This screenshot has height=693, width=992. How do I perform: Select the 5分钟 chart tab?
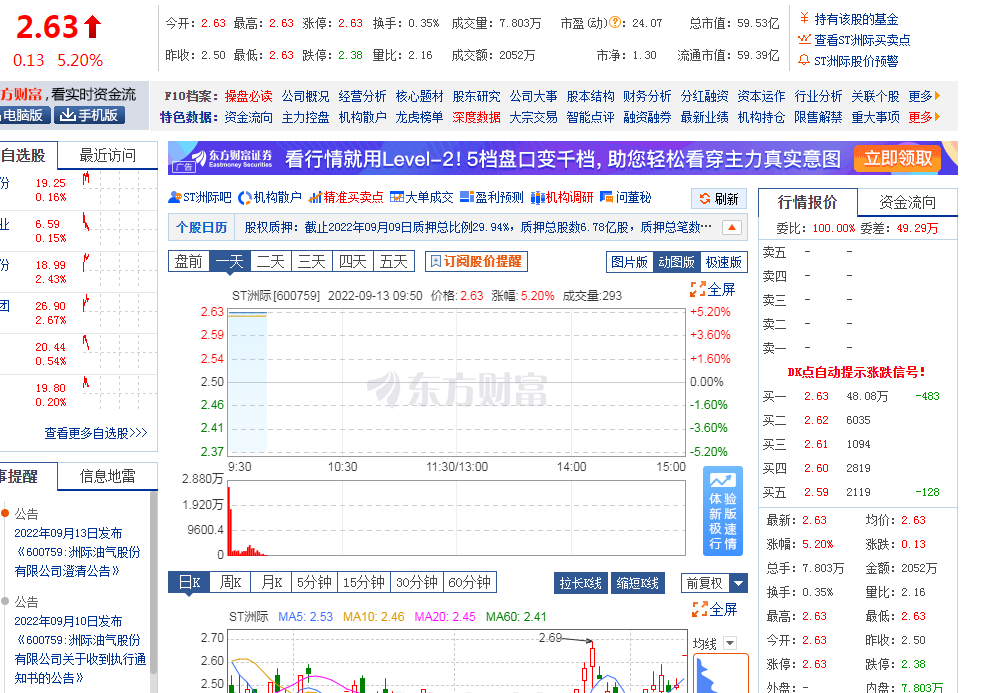[314, 582]
